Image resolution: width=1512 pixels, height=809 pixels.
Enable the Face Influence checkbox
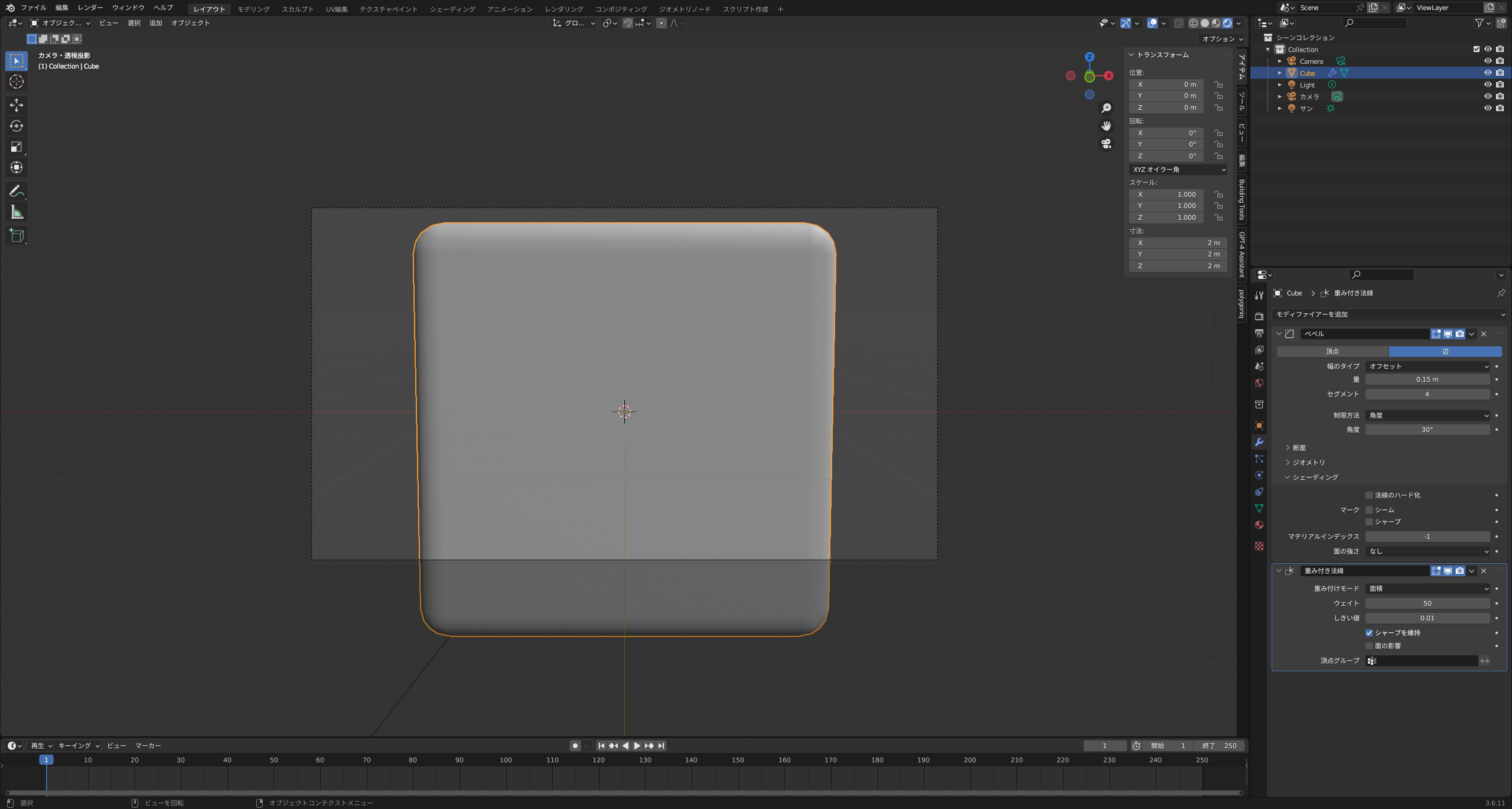coord(1368,646)
